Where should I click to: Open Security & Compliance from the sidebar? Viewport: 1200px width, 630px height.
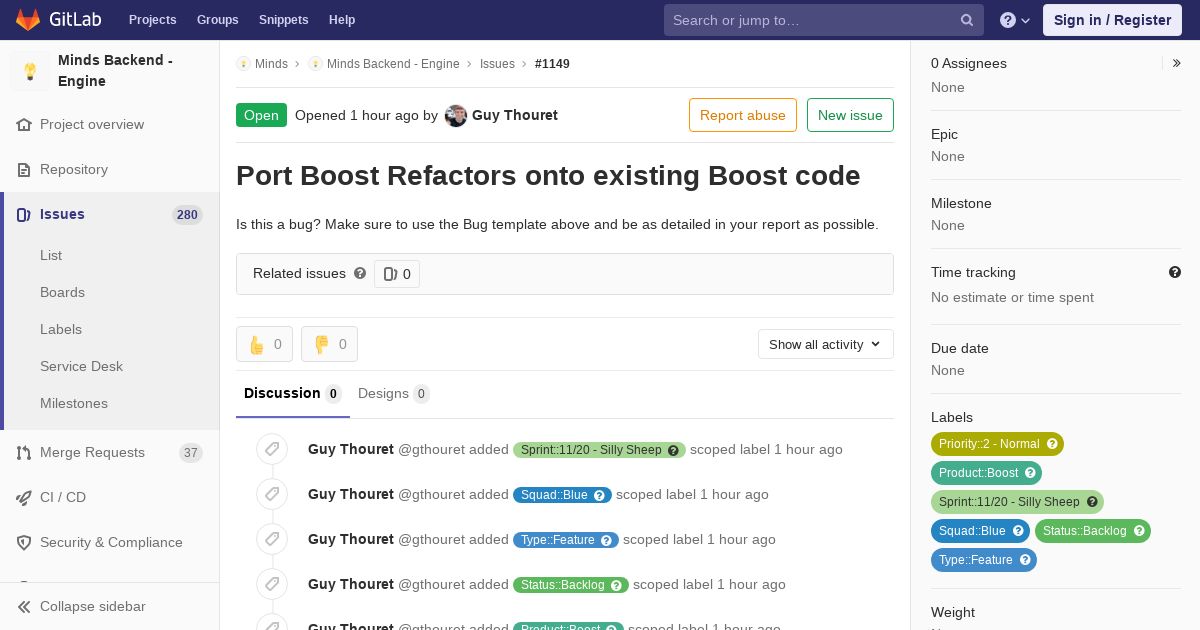point(110,542)
